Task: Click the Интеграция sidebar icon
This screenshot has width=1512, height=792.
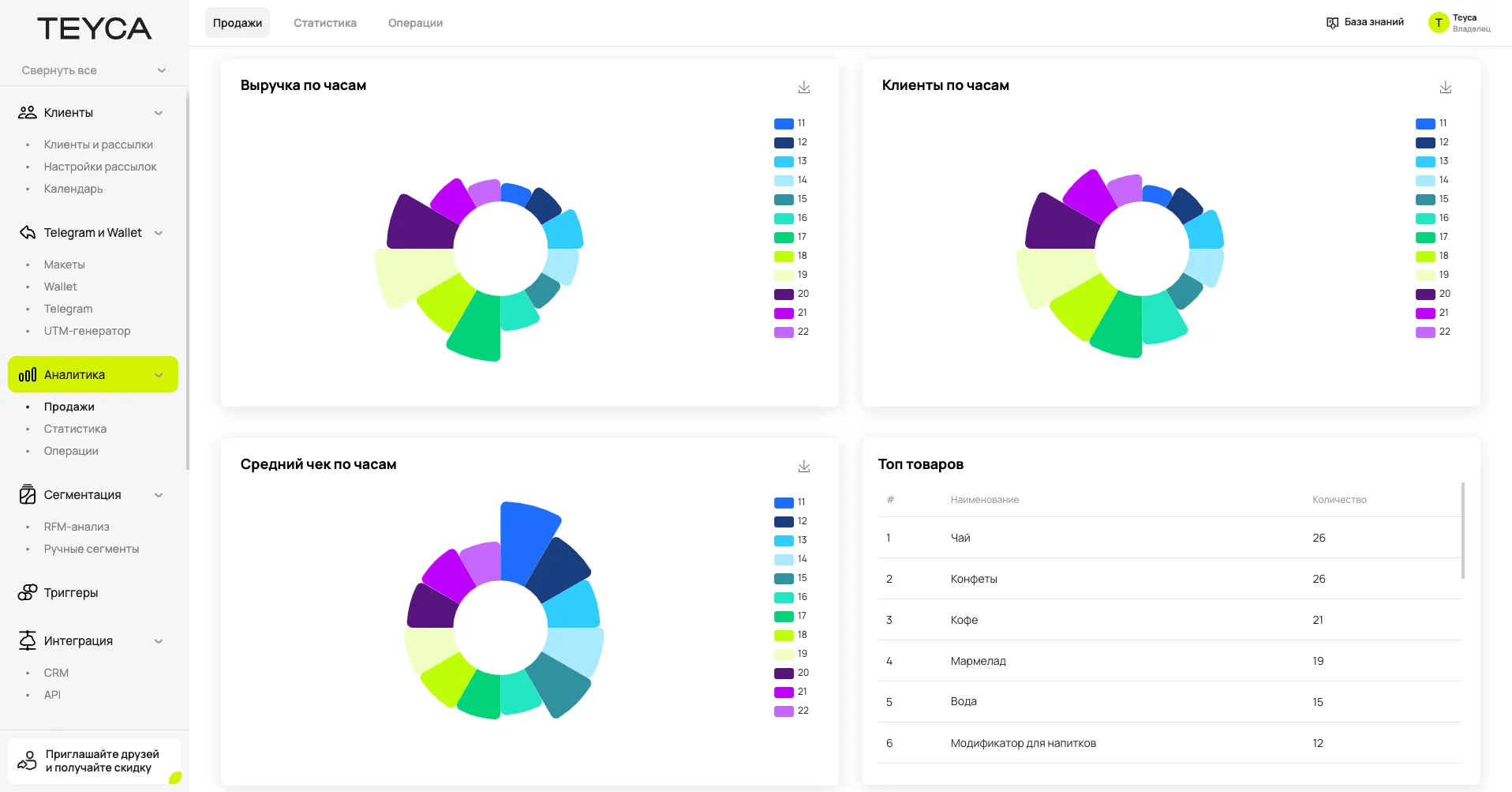Action: (x=28, y=640)
